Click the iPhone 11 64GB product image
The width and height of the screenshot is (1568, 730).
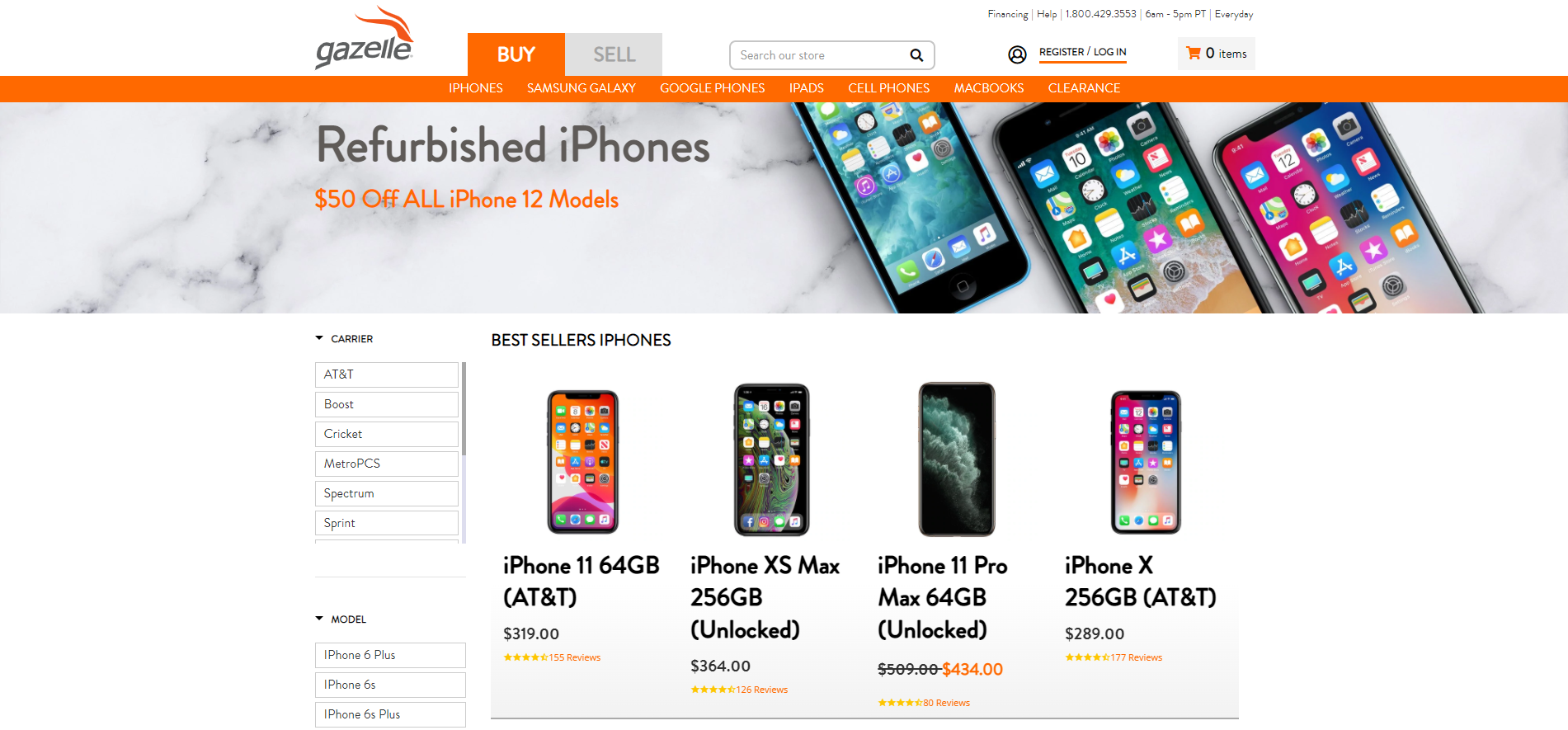583,462
